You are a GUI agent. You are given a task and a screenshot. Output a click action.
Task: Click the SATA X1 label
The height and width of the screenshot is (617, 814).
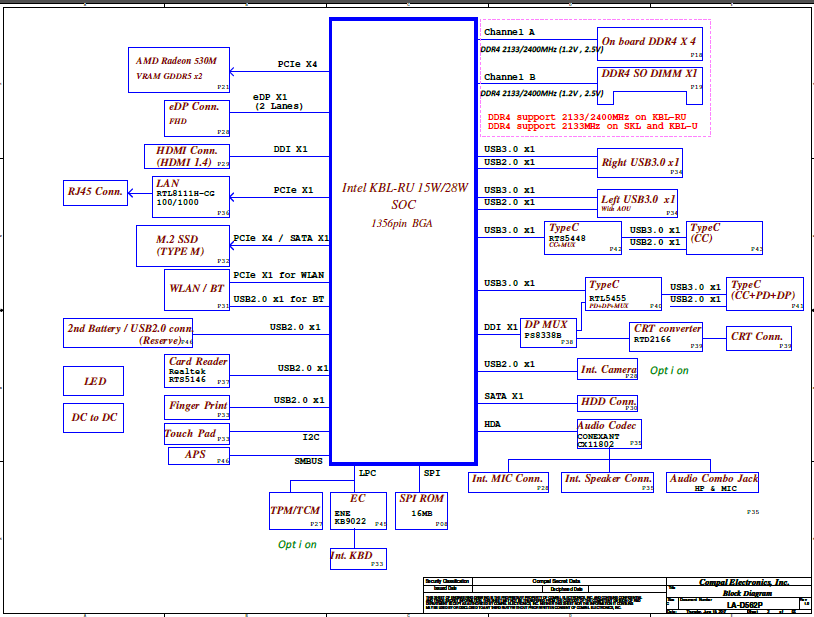coord(504,396)
